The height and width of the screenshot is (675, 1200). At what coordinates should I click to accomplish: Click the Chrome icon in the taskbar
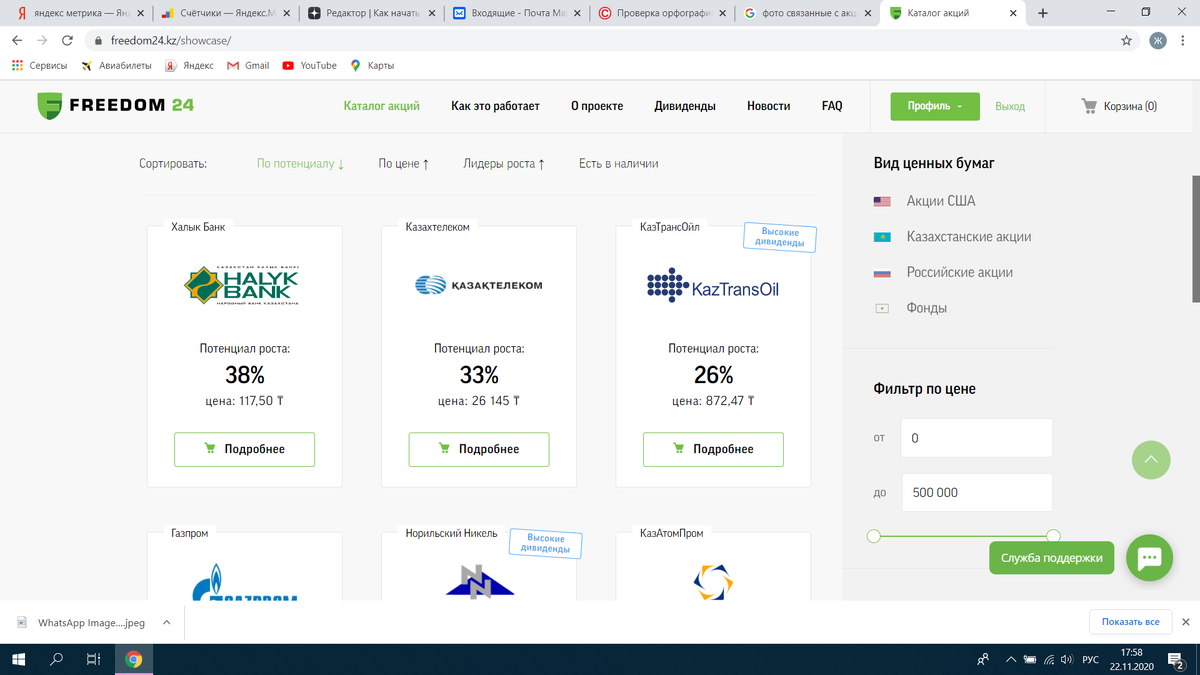point(133,659)
